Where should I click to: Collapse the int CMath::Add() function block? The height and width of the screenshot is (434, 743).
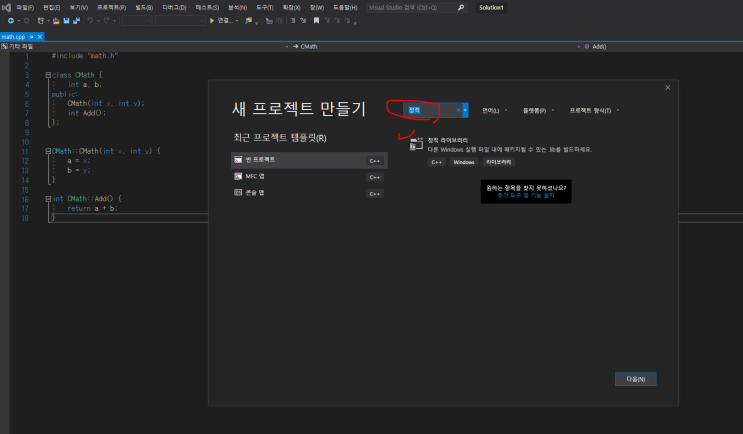(48, 199)
